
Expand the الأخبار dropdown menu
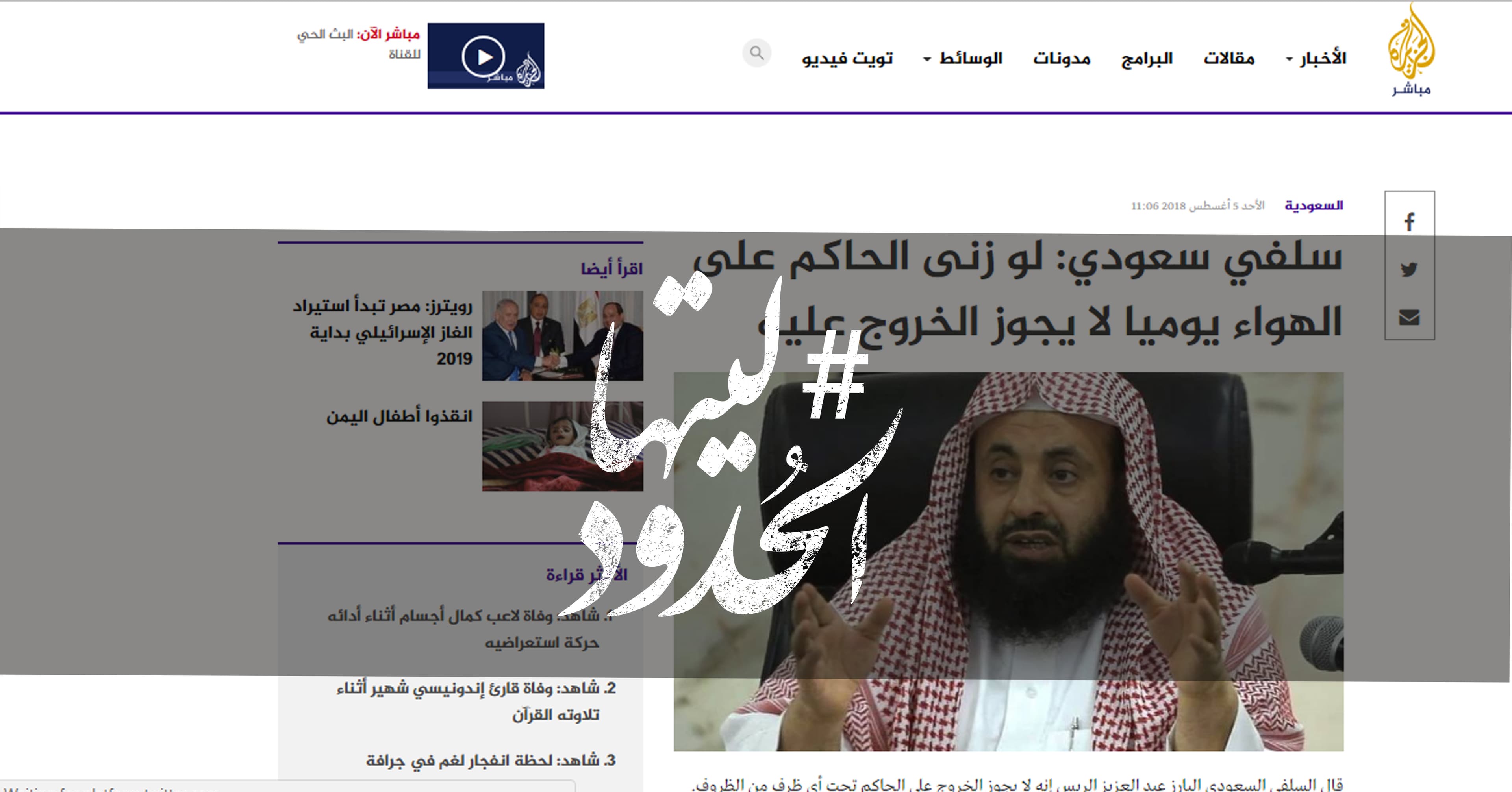pos(1316,58)
